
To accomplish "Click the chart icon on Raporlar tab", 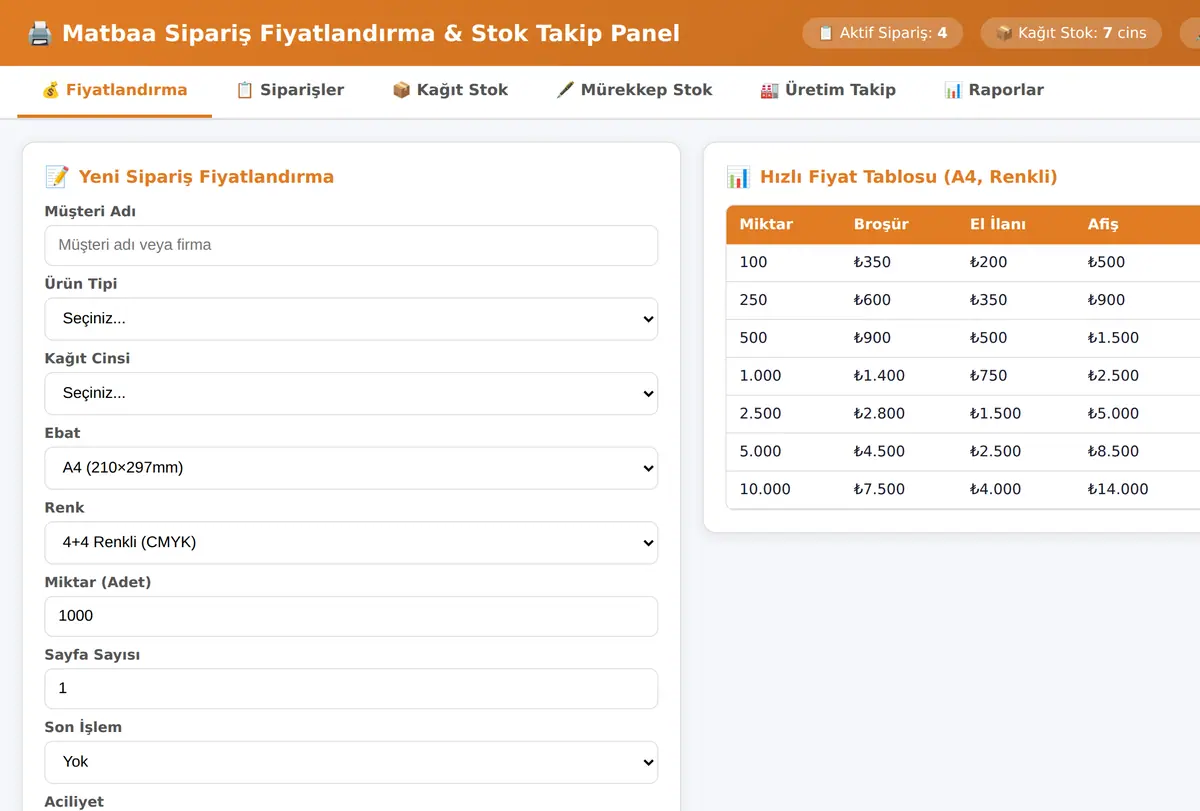I will click(954, 90).
